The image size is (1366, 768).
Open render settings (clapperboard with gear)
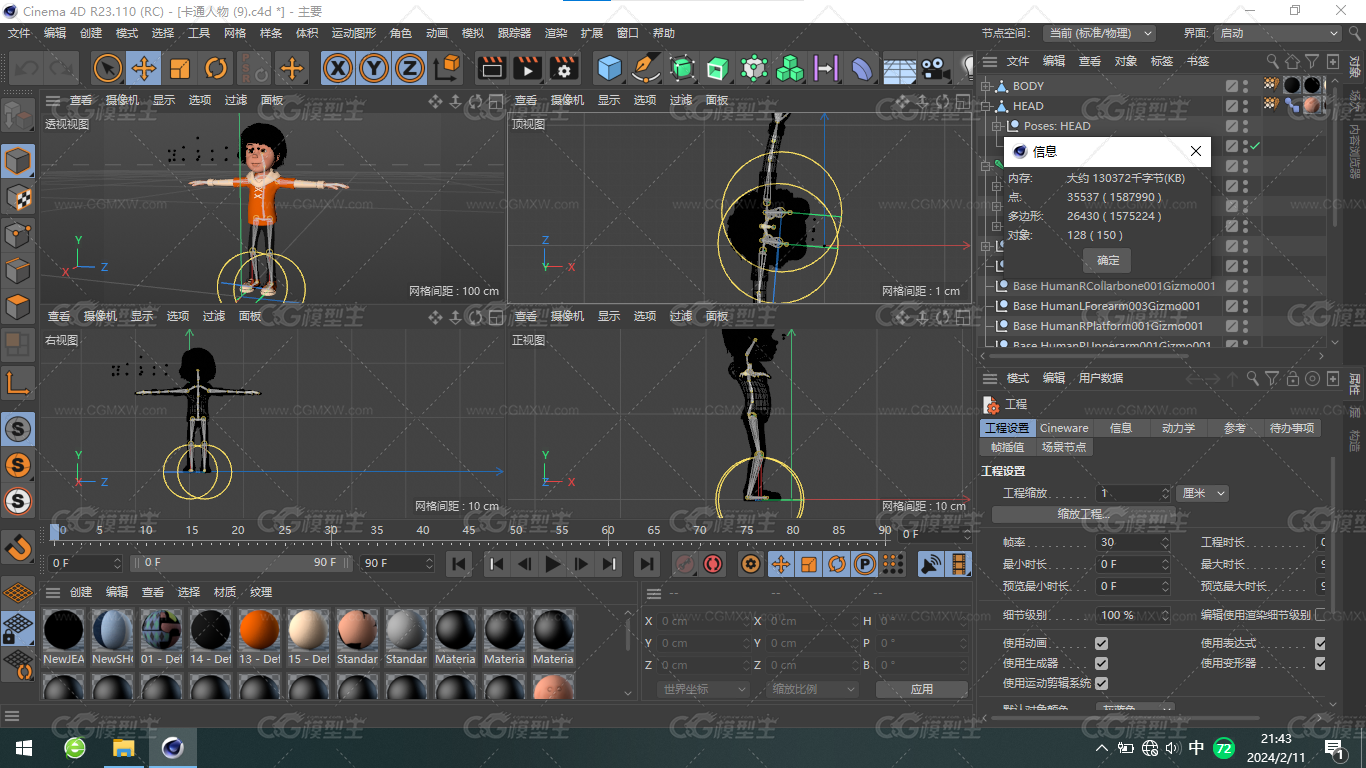(564, 68)
